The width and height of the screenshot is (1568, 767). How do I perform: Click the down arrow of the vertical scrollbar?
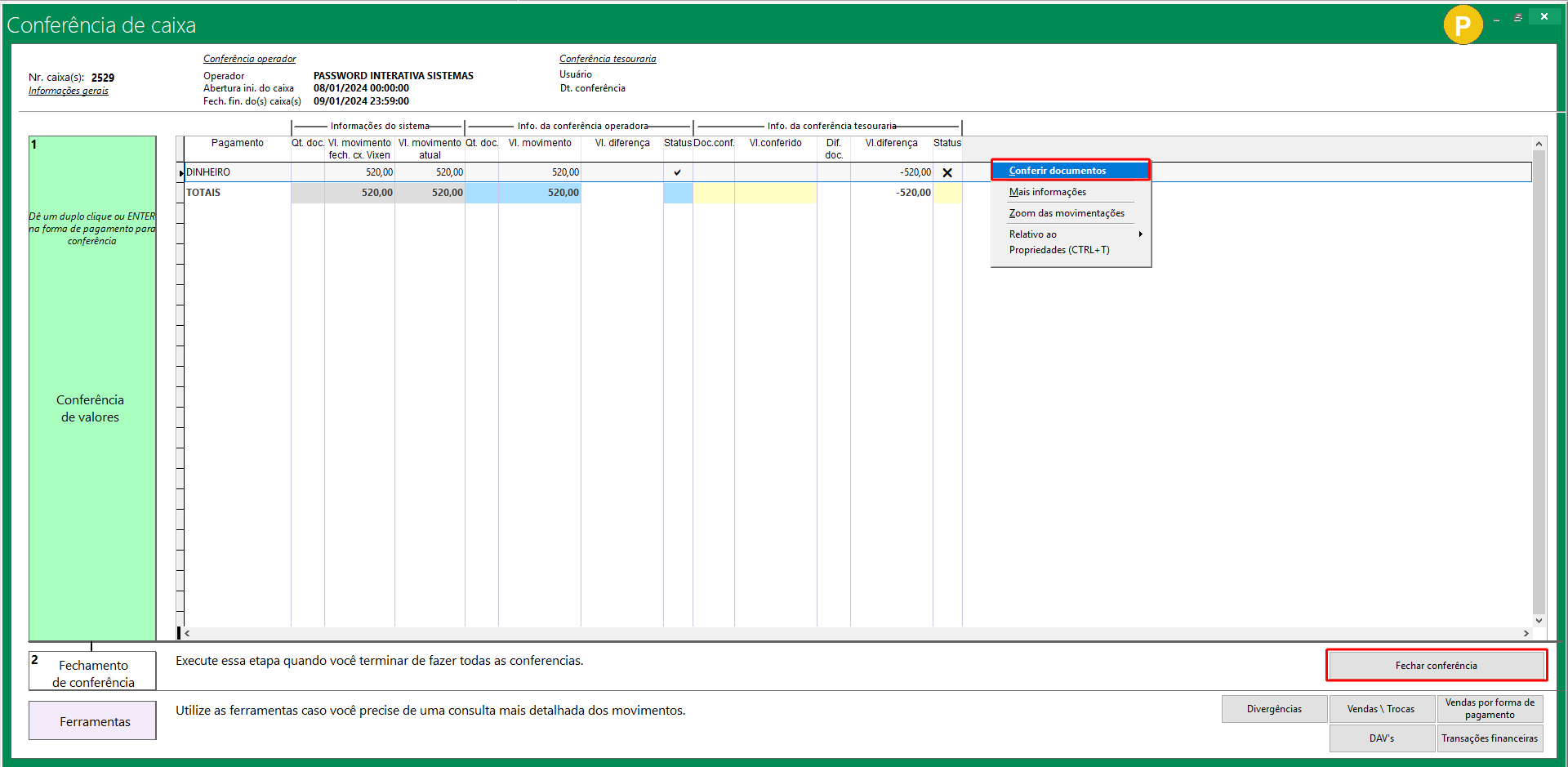(1539, 621)
